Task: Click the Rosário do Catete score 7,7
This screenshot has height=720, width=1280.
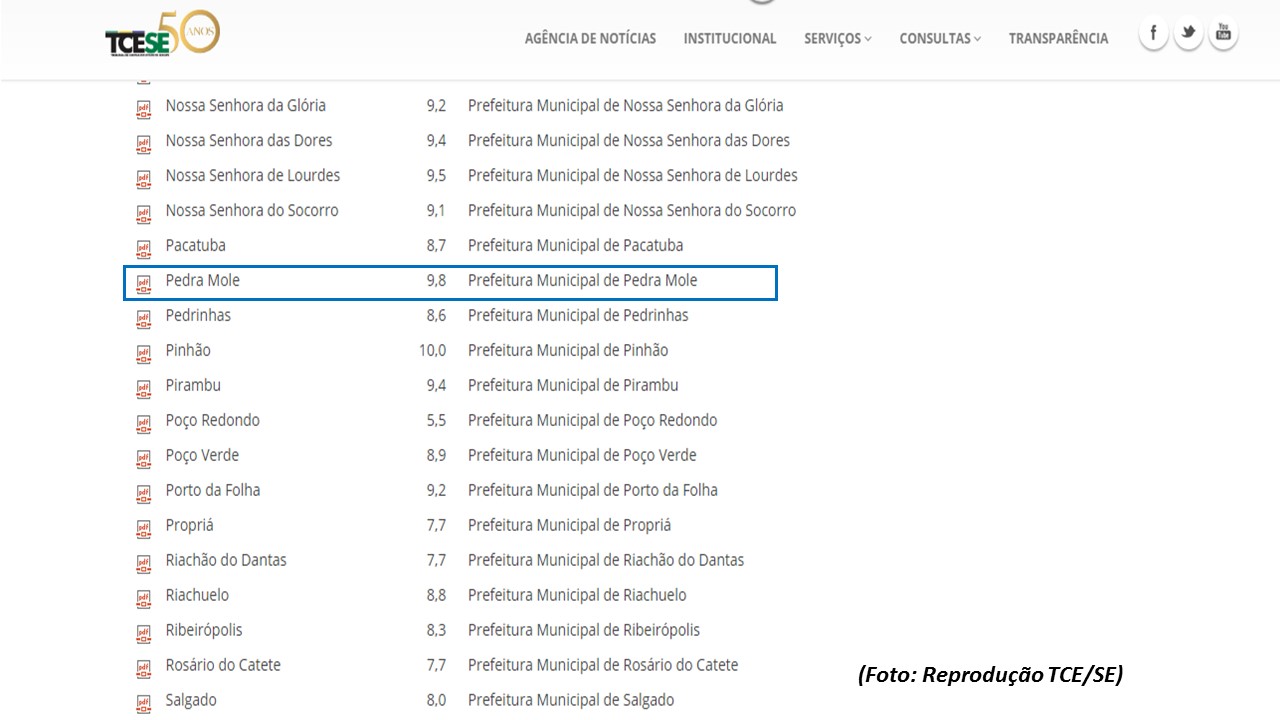Action: tap(436, 665)
